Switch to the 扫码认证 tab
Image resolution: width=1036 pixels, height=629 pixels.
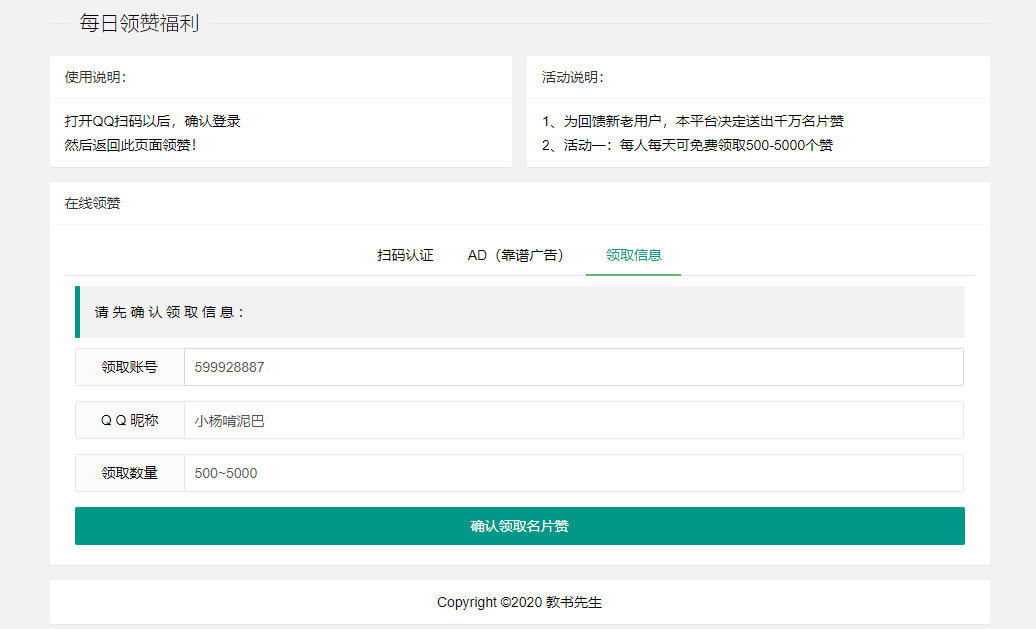pos(404,255)
